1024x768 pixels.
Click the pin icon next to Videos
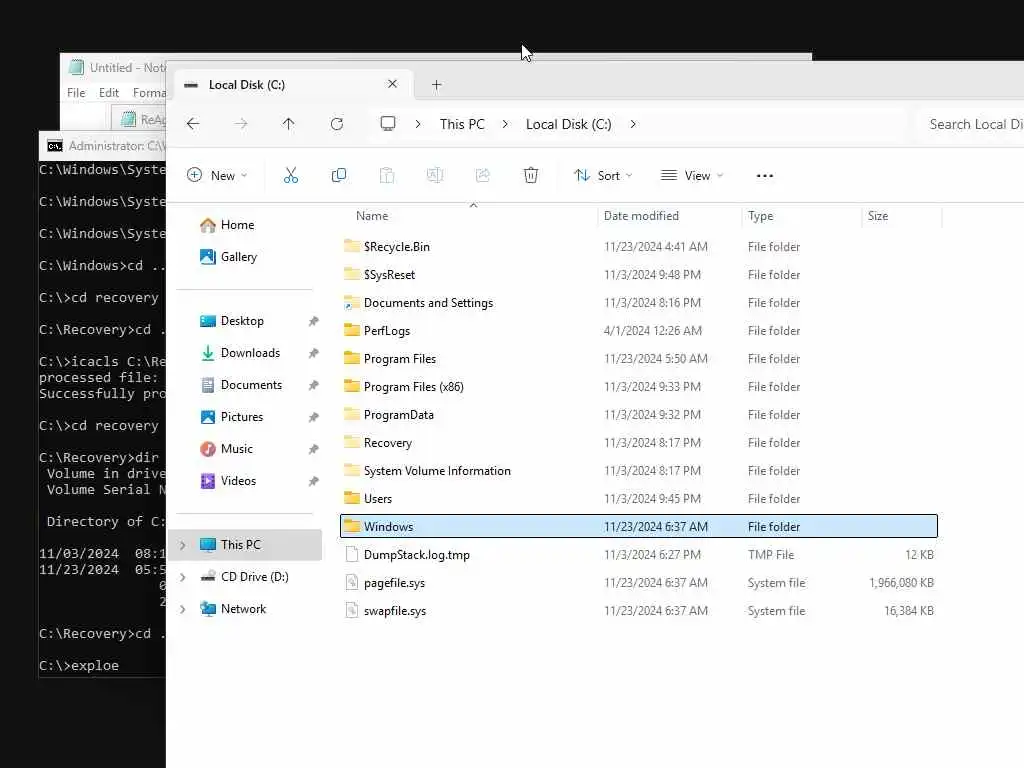(x=313, y=481)
